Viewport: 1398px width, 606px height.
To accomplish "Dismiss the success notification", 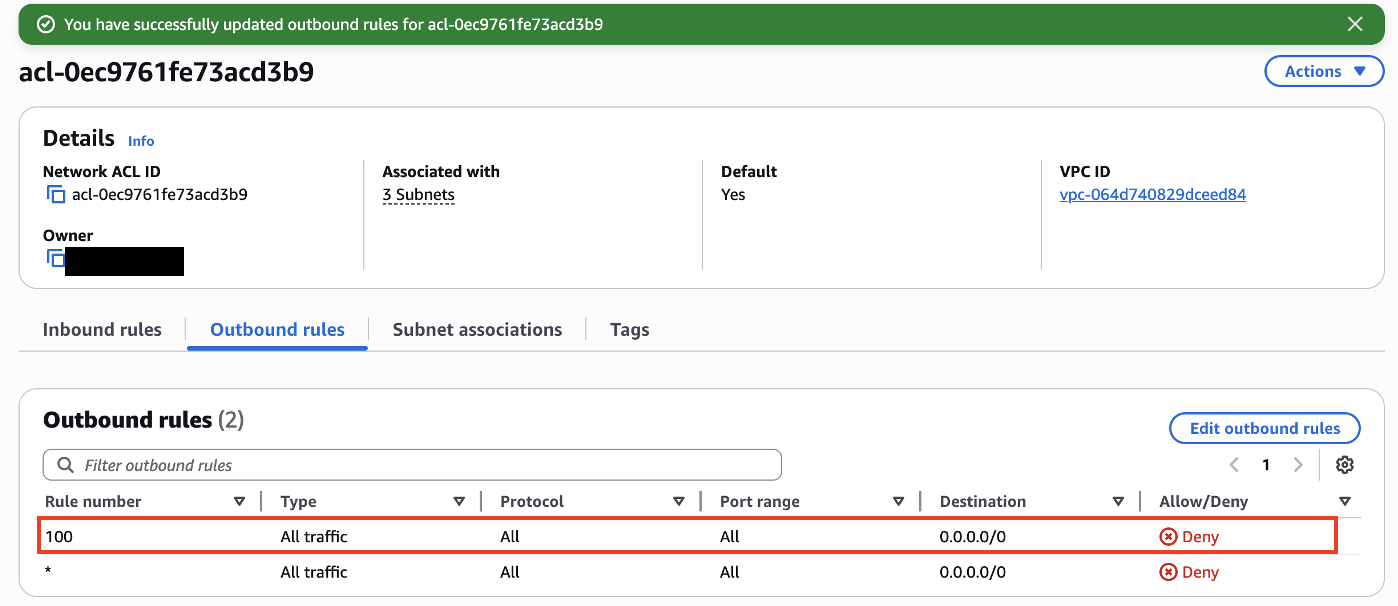I will click(1355, 23).
